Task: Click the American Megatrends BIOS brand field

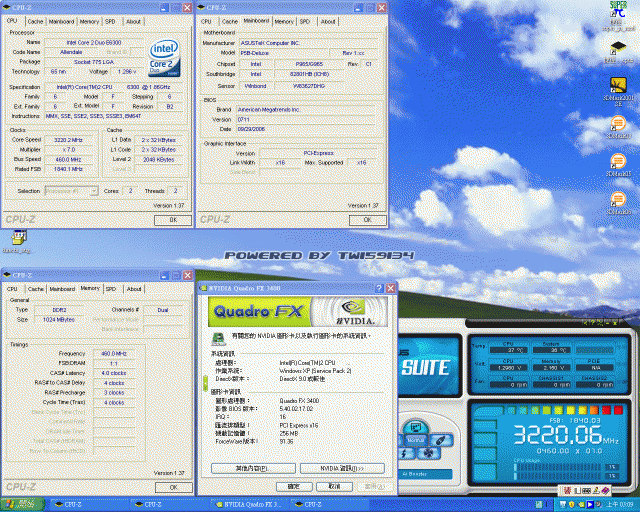Action: click(306, 109)
